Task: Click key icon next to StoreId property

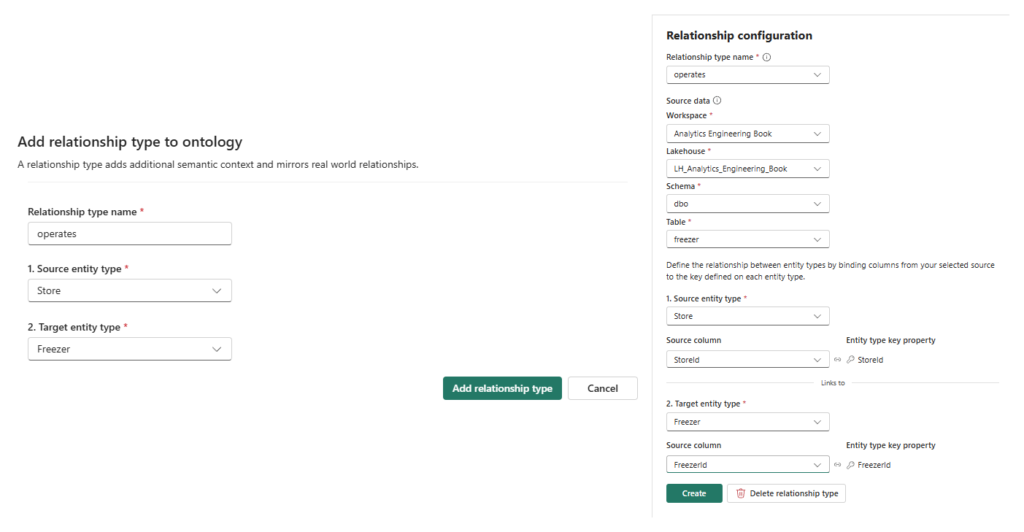Action: tap(850, 360)
